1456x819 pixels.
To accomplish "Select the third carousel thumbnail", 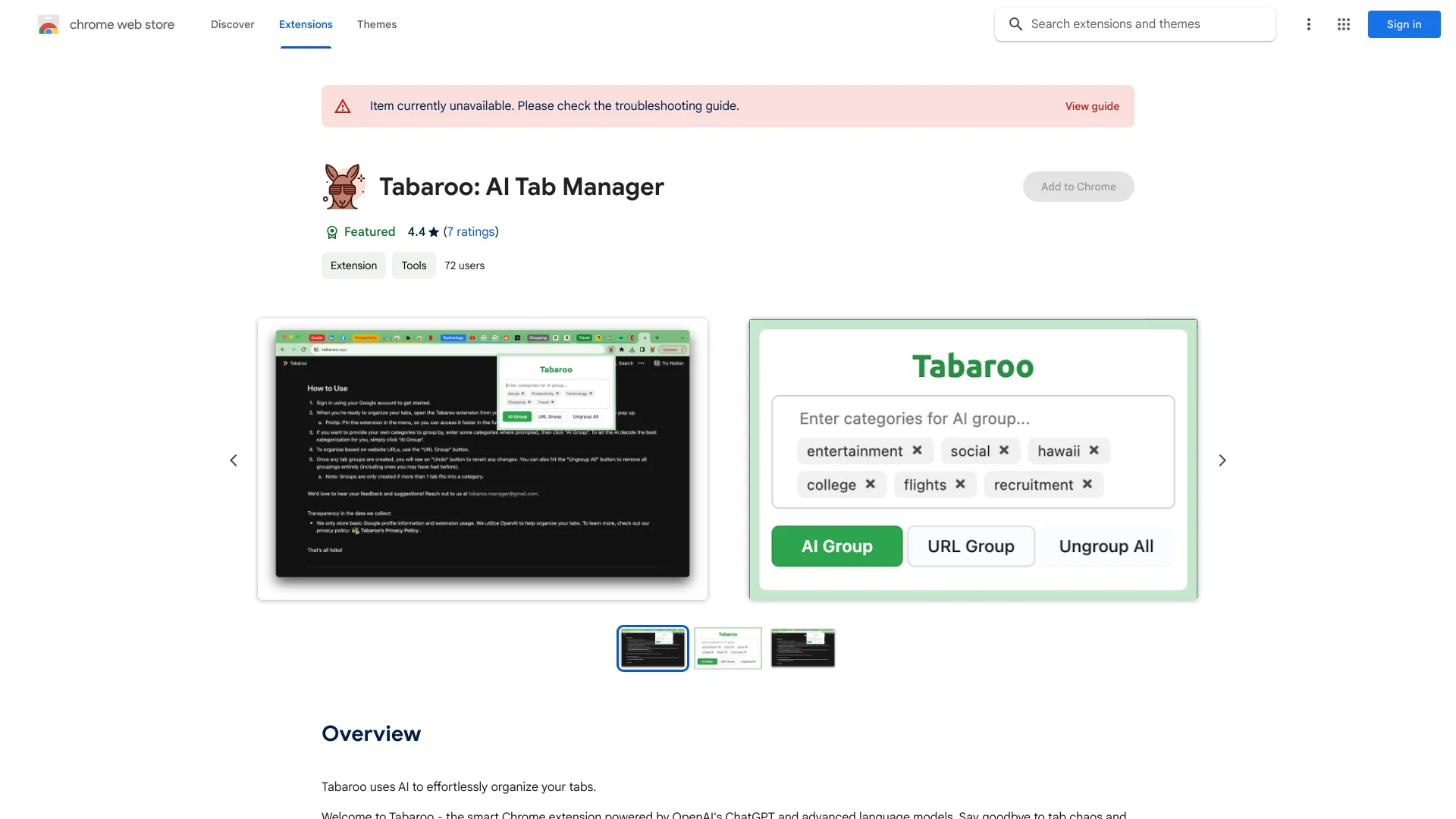I will click(803, 648).
